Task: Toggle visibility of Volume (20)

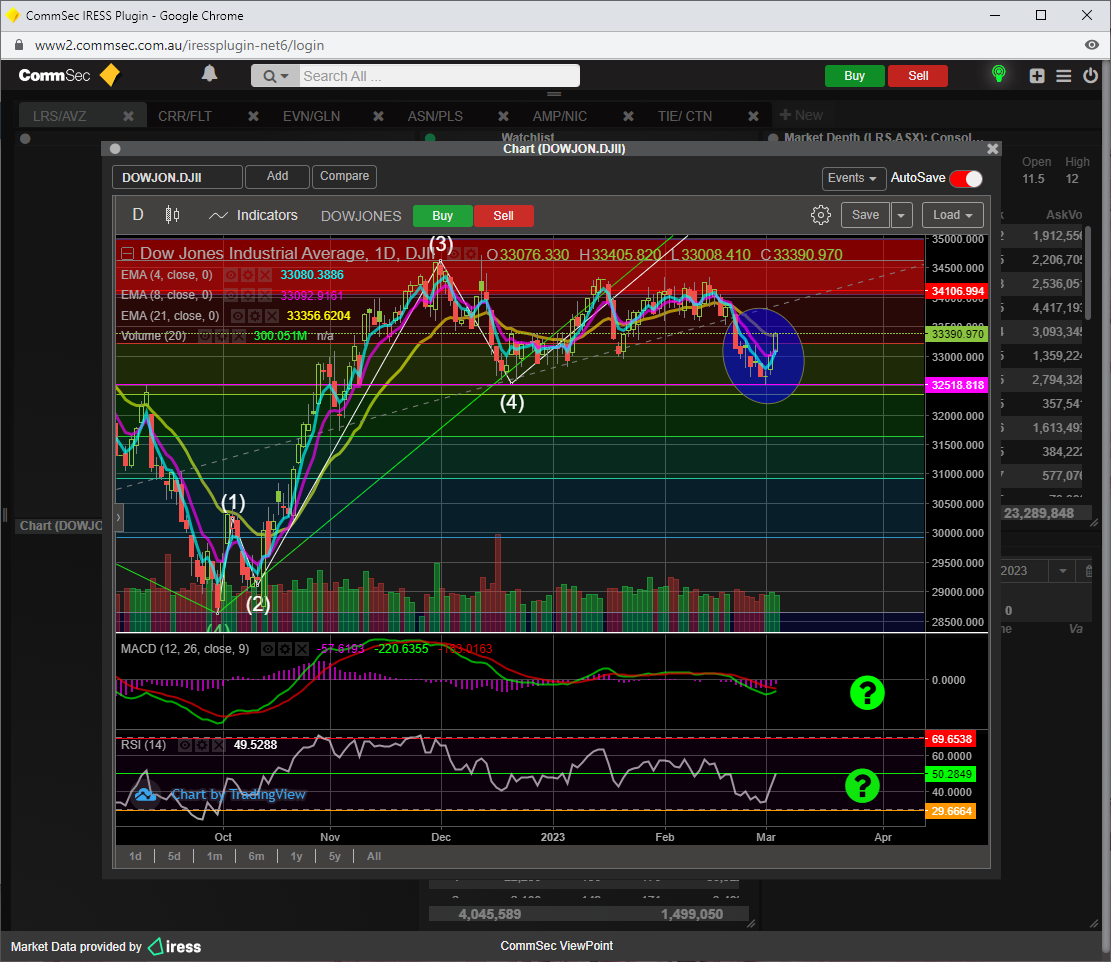Action: point(205,336)
